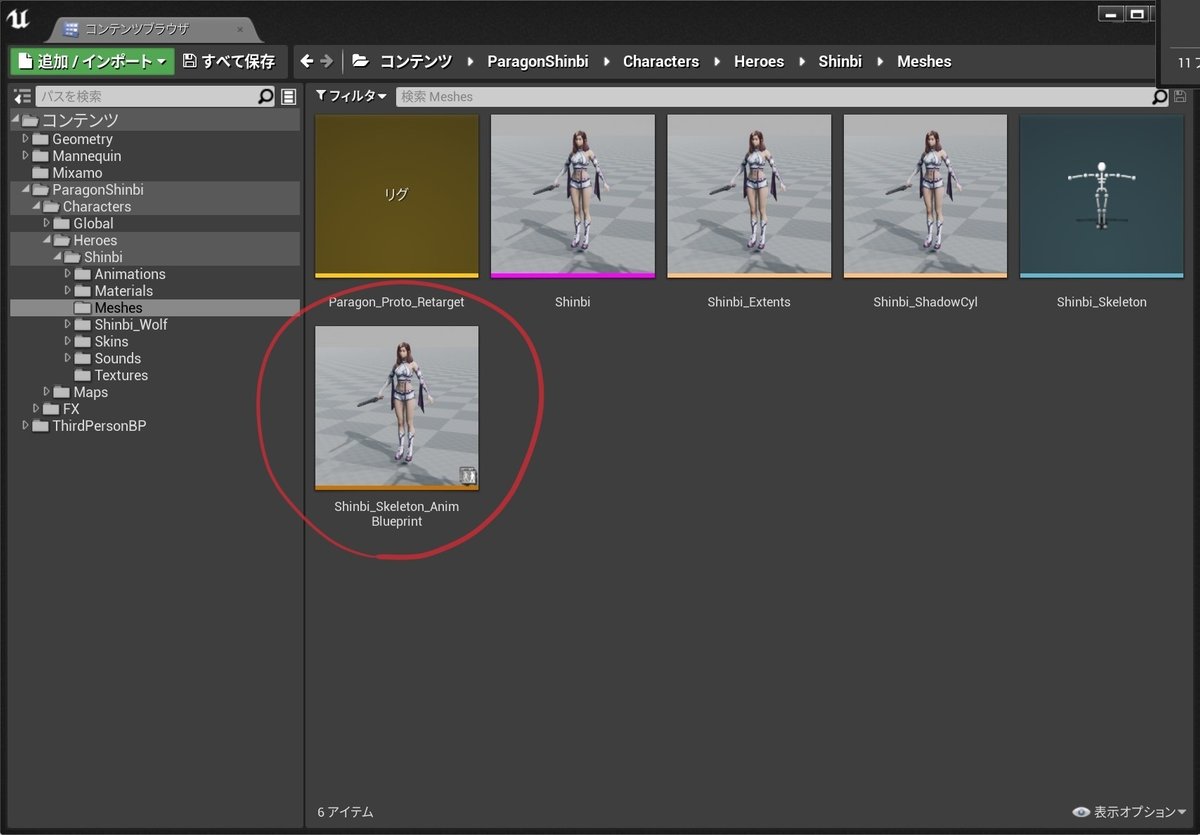1200x835 pixels.
Task: Open the 追加/インポート dropdown arrow
Action: click(x=163, y=61)
